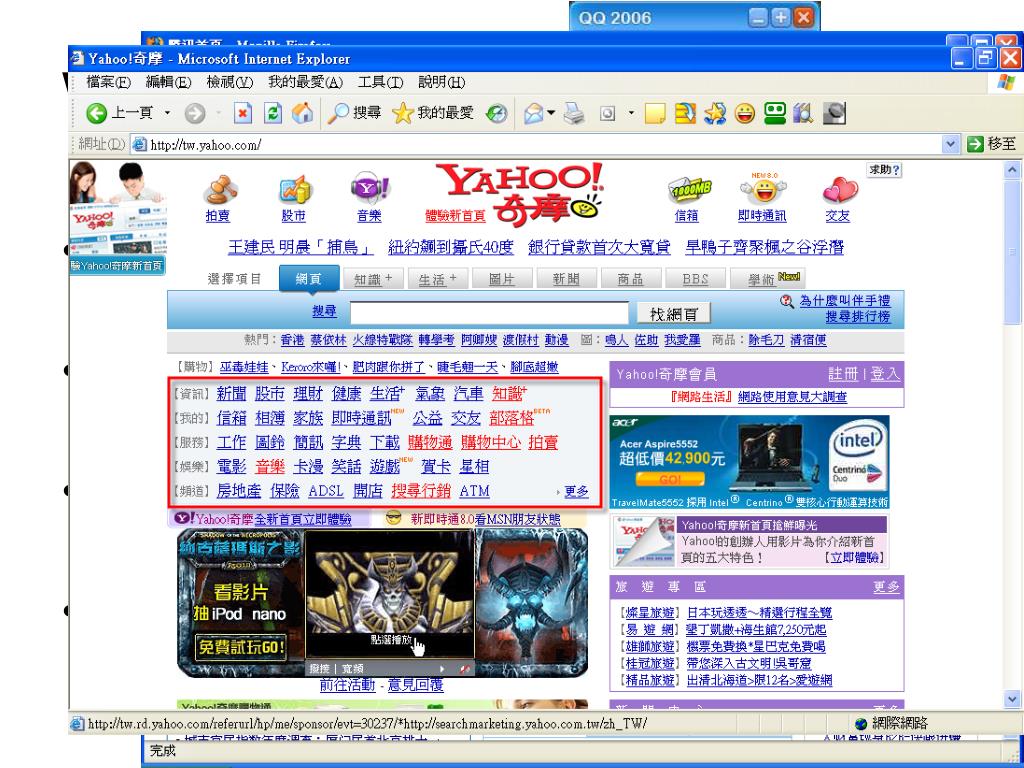Open the Favorites (我的最愛) star toolbar button
The image size is (1024, 768).
[433, 113]
